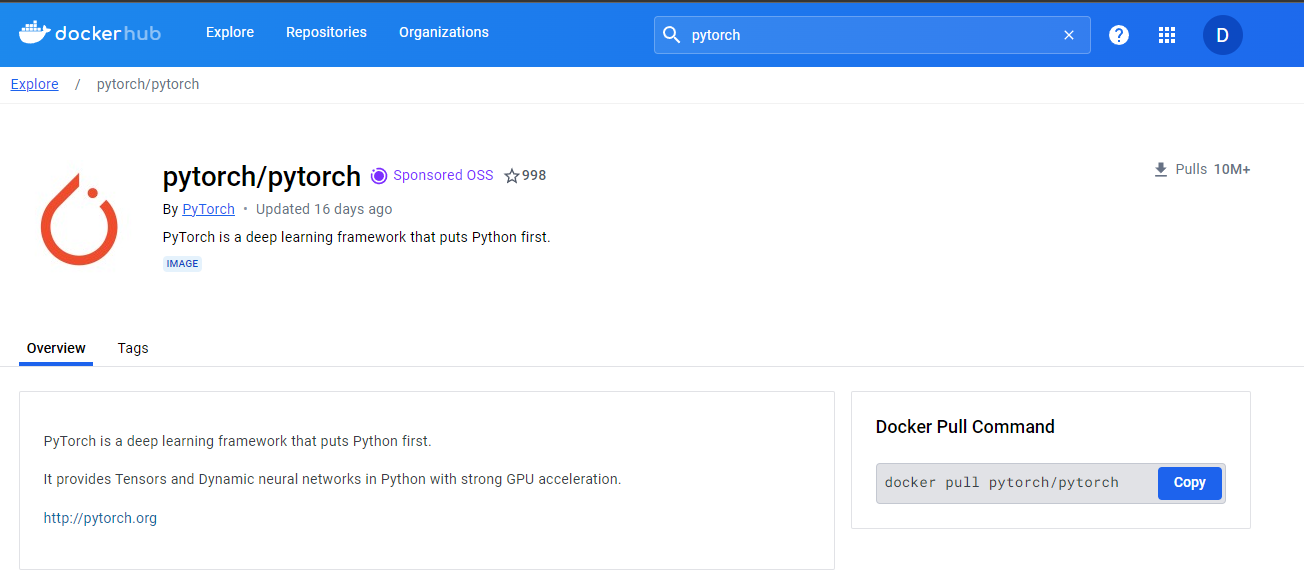
Task: Switch to the Tags tab
Action: pyautogui.click(x=133, y=348)
